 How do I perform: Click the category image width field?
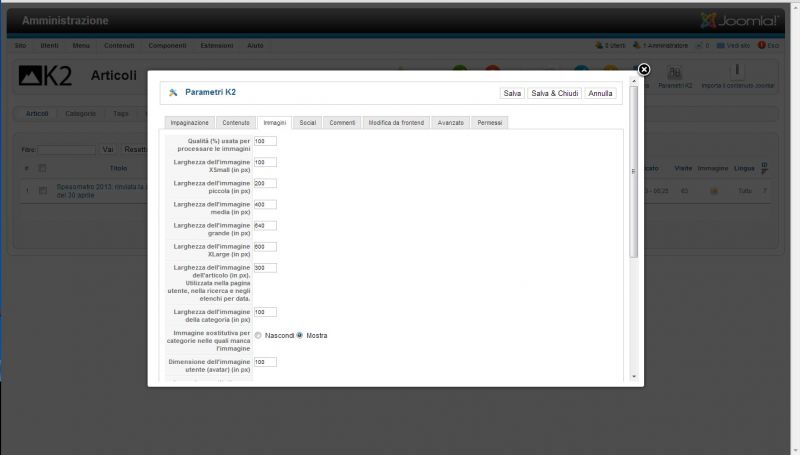pyautogui.click(x=265, y=312)
